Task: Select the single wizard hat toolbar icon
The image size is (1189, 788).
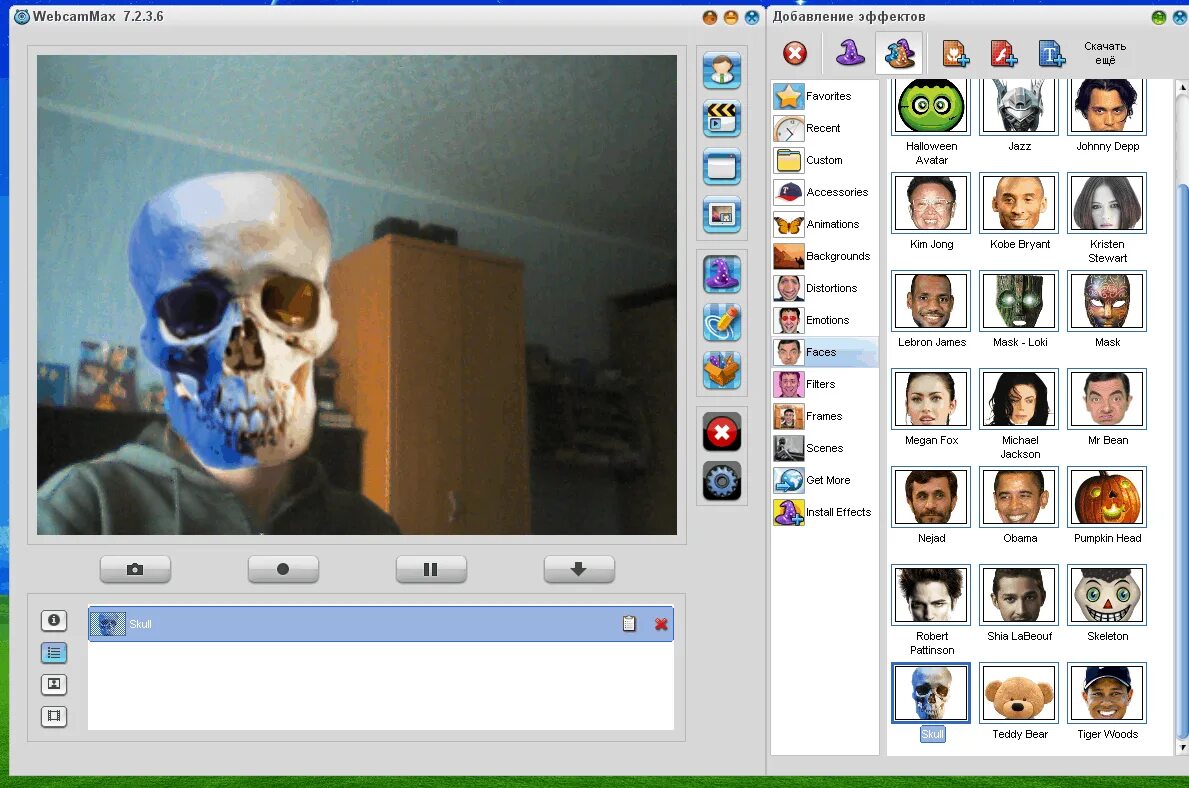Action: coord(850,53)
